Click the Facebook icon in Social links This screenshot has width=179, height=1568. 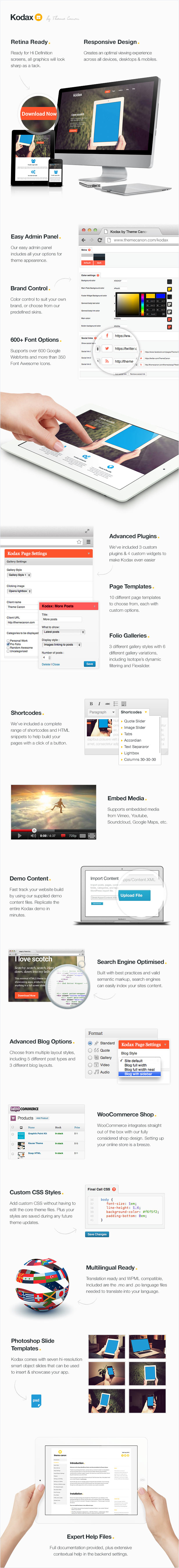[x=107, y=336]
